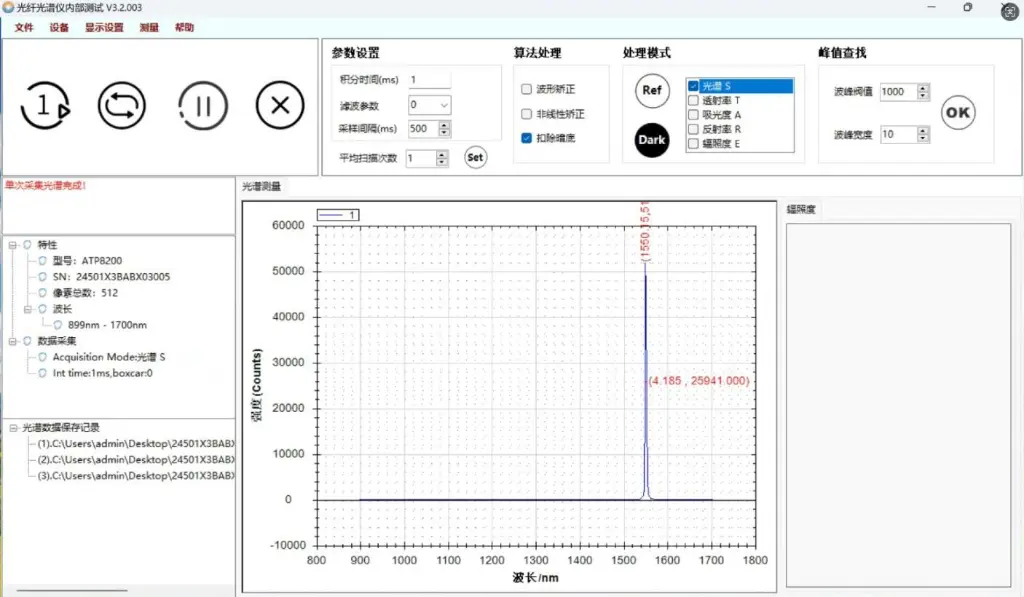The image size is (1024, 597).
Task: Select the 数据采集 tree node icon
Action: pyautogui.click(x=27, y=341)
